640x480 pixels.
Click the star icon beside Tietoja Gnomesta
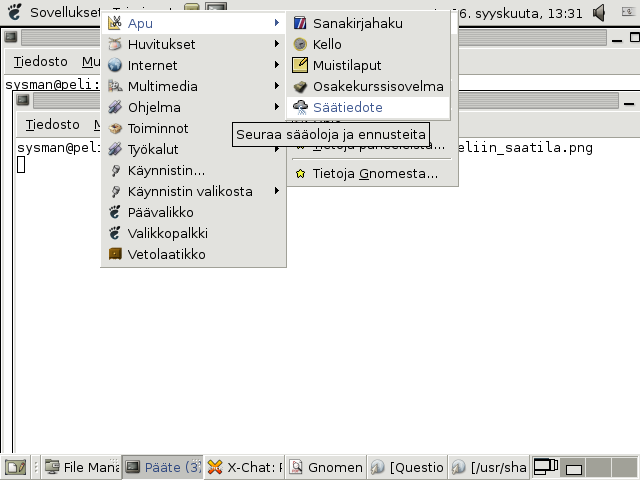click(300, 174)
